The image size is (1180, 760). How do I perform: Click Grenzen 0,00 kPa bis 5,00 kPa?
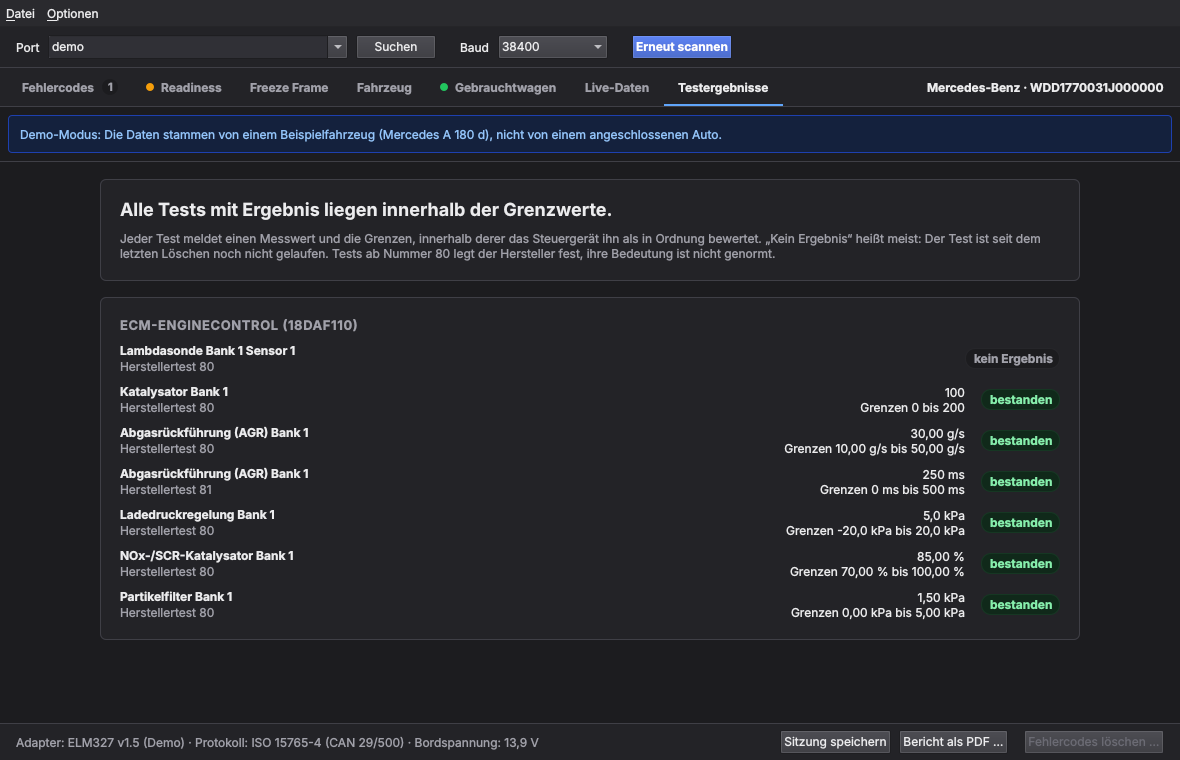point(877,613)
